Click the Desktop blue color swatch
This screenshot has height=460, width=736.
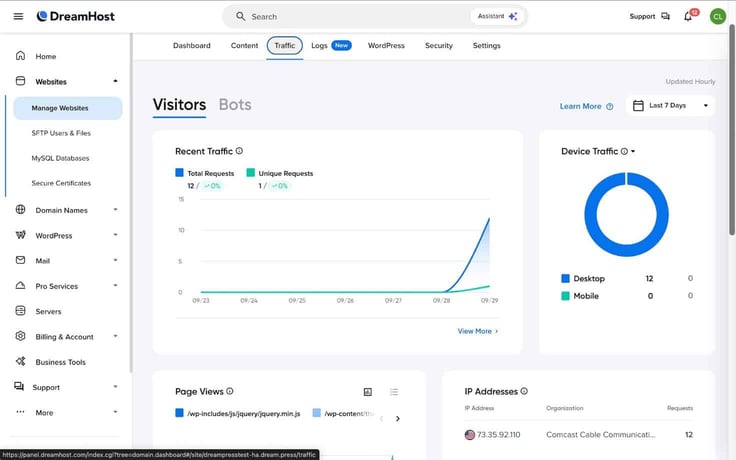click(x=565, y=278)
